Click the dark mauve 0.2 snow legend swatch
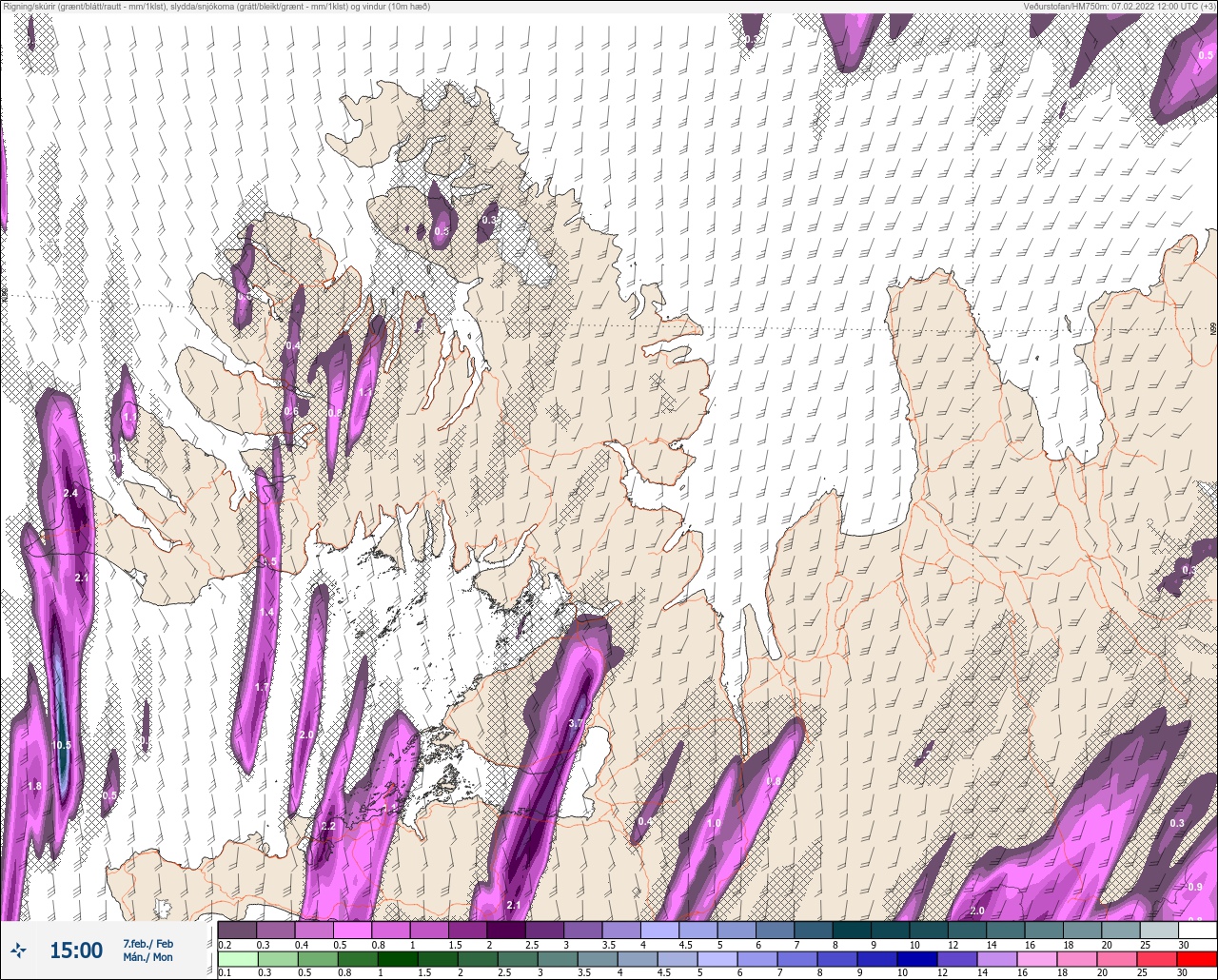Screen dimensions: 1218x980 [x=237, y=930]
